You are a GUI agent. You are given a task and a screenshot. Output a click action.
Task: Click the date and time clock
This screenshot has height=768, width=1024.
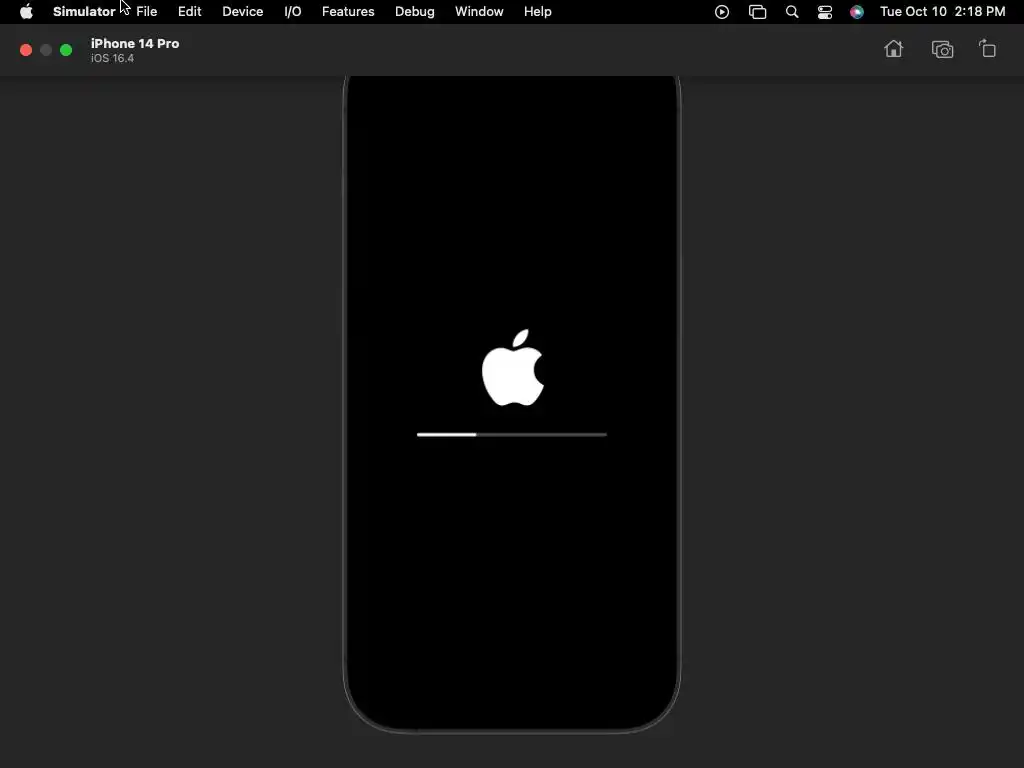[x=942, y=12]
